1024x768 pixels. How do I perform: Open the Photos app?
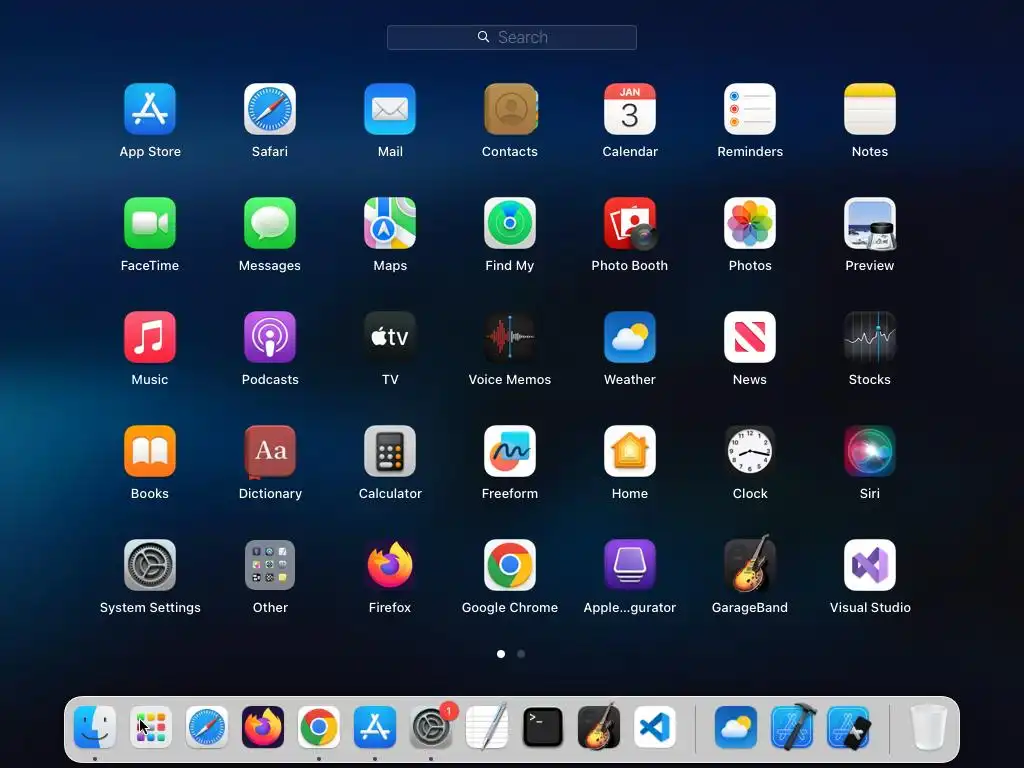[750, 223]
